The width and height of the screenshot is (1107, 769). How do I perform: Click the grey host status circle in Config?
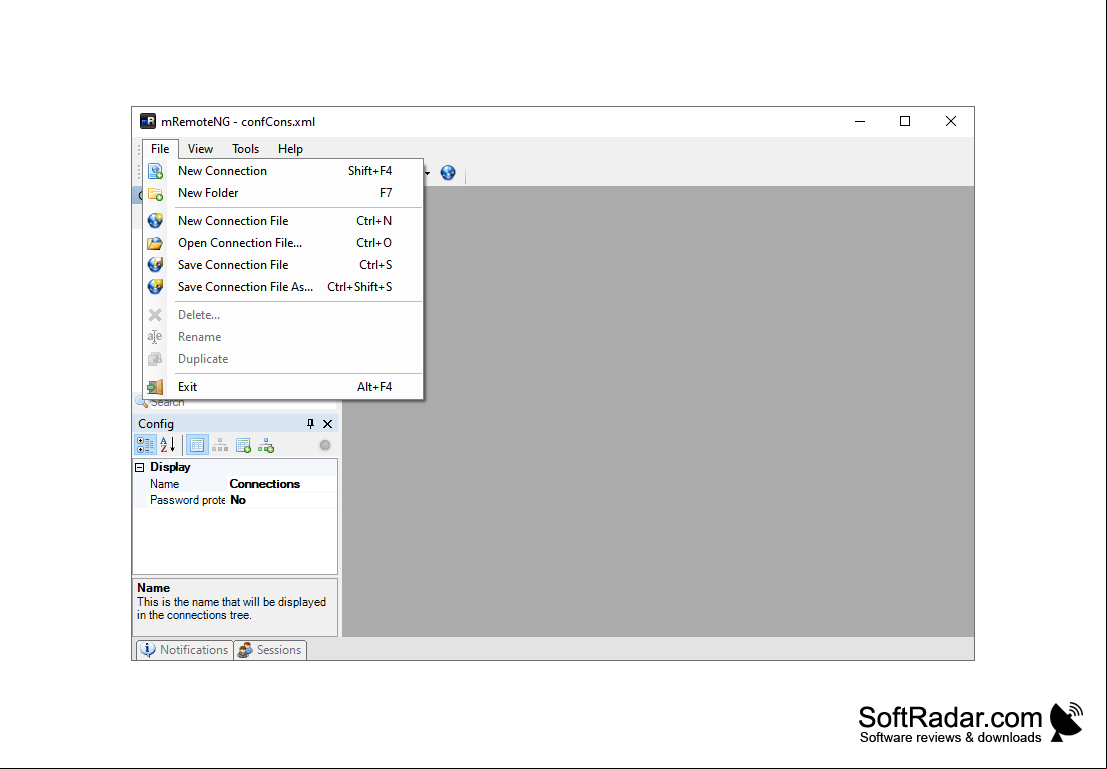(x=325, y=445)
